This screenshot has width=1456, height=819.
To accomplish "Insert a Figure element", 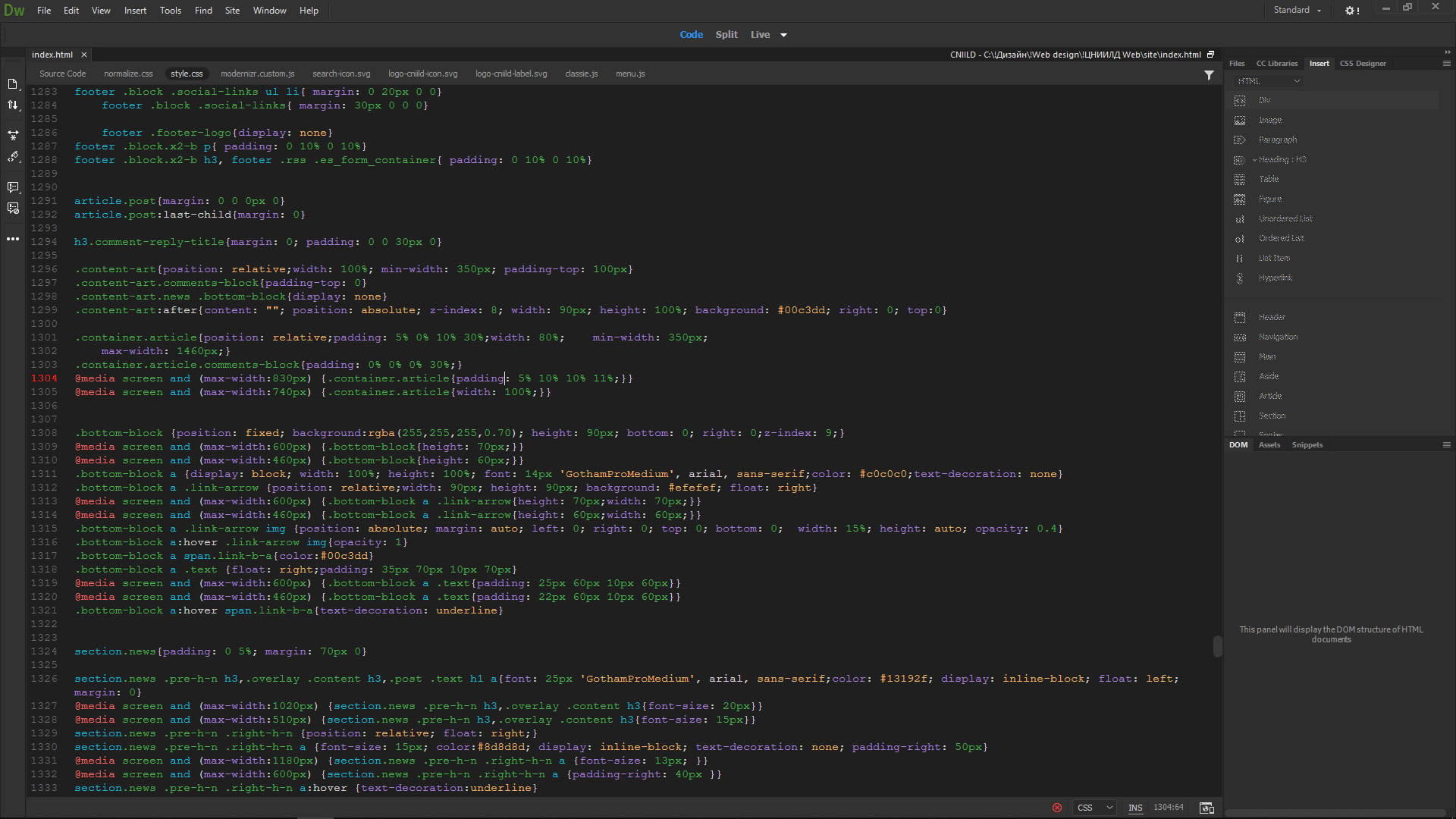I will [1269, 199].
